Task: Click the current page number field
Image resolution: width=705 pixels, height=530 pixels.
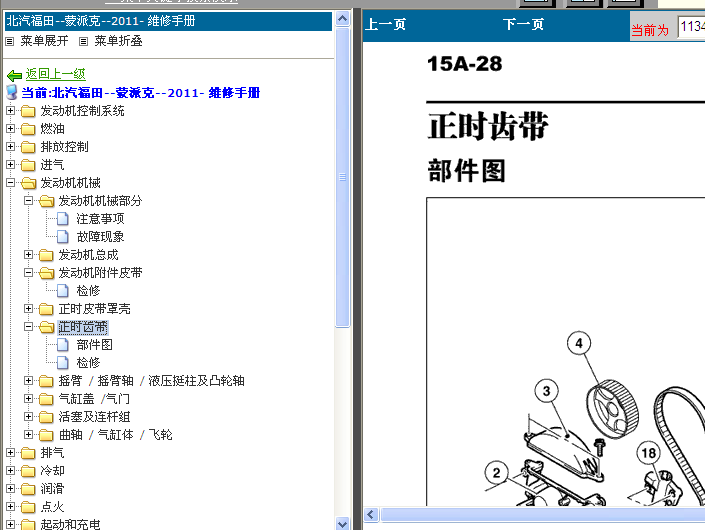Action: click(x=691, y=27)
